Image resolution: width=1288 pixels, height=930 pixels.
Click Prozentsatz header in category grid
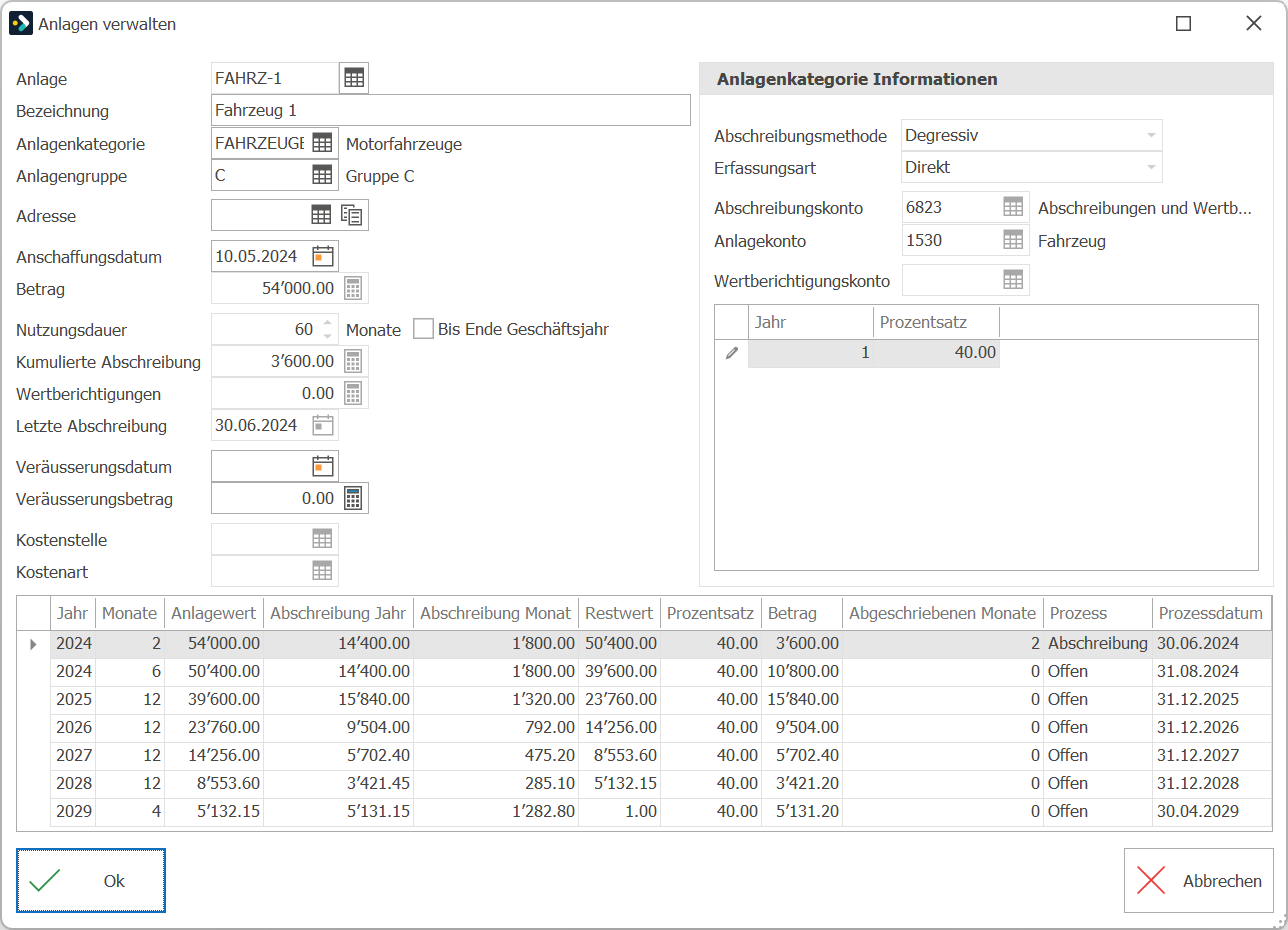[937, 322]
